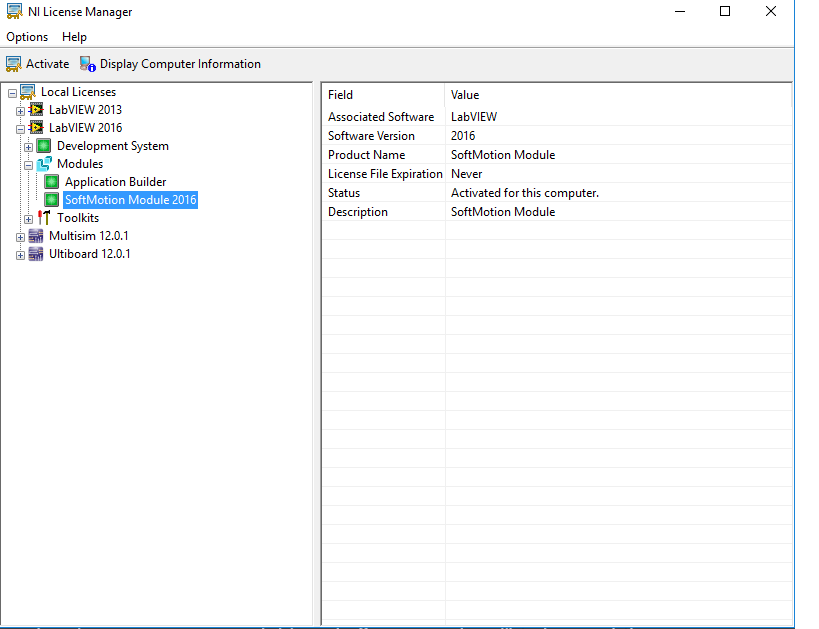Expand the LabVIEW 2013 tree node

tap(21, 110)
